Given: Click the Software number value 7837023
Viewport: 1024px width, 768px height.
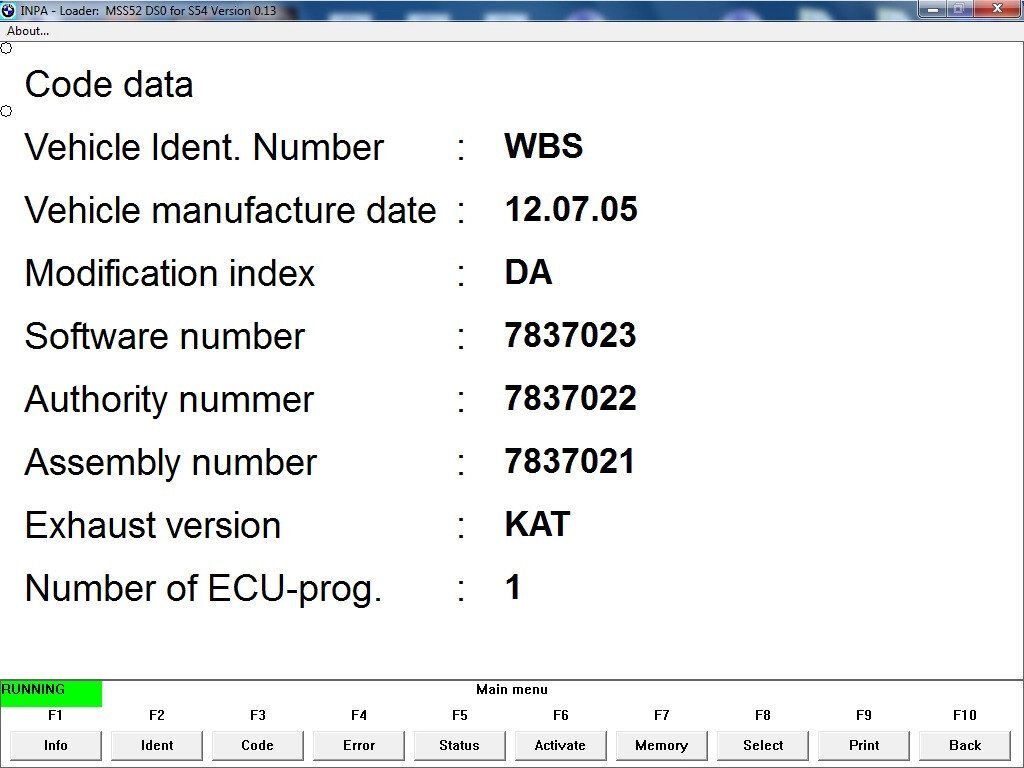Looking at the screenshot, I should pyautogui.click(x=570, y=336).
